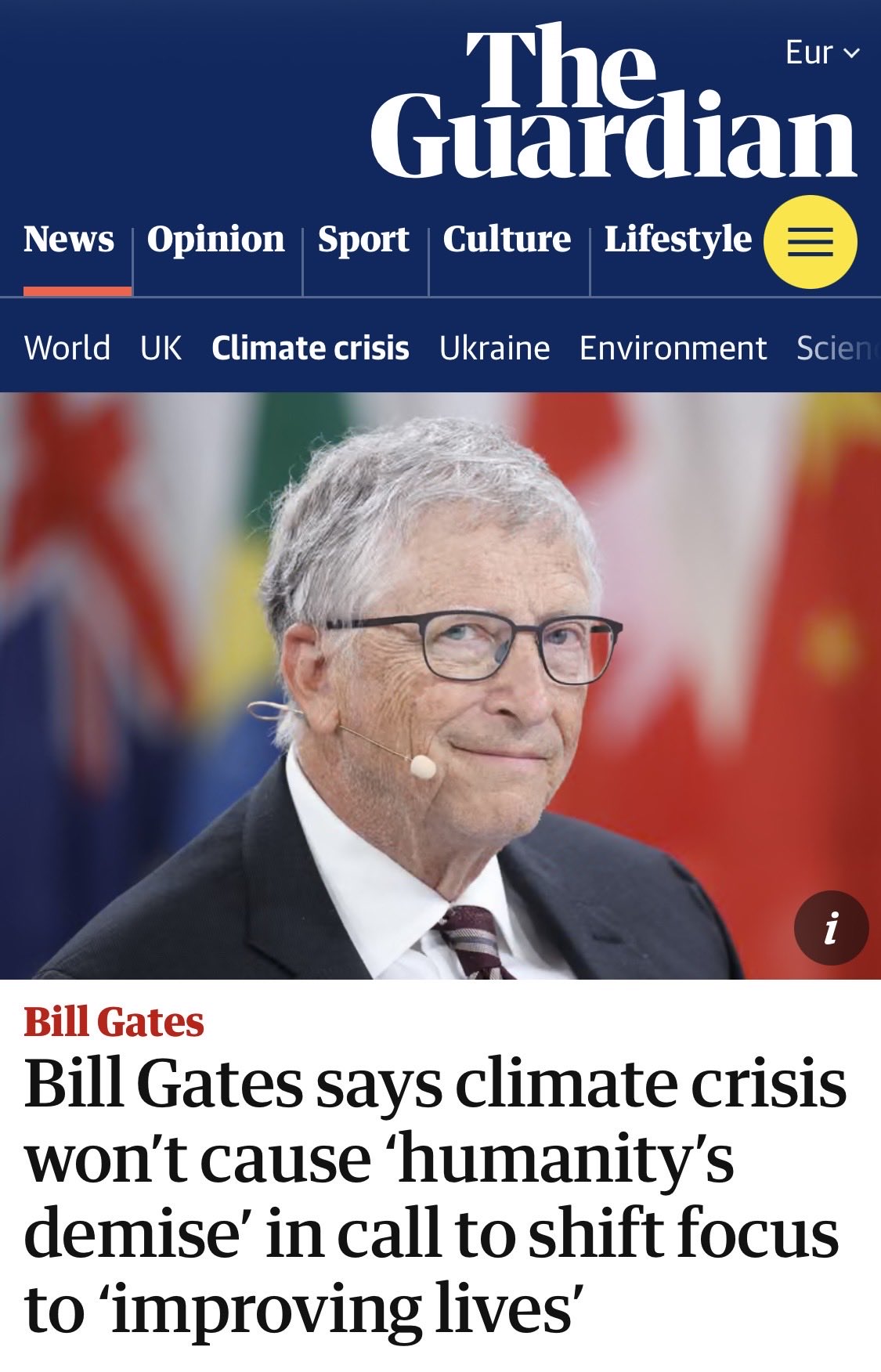Open the Climate crisis subsection
This screenshot has height=1372, width=881.
(310, 348)
